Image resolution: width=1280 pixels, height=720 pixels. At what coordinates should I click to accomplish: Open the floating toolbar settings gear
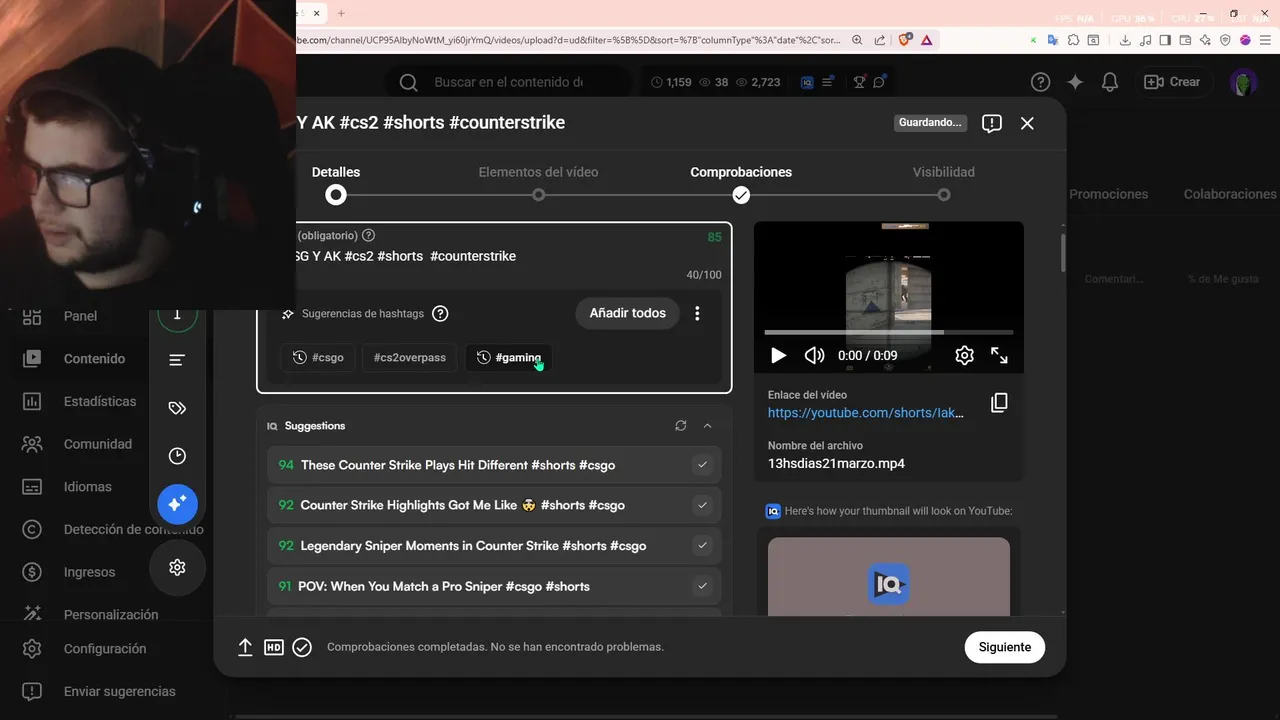coord(177,567)
